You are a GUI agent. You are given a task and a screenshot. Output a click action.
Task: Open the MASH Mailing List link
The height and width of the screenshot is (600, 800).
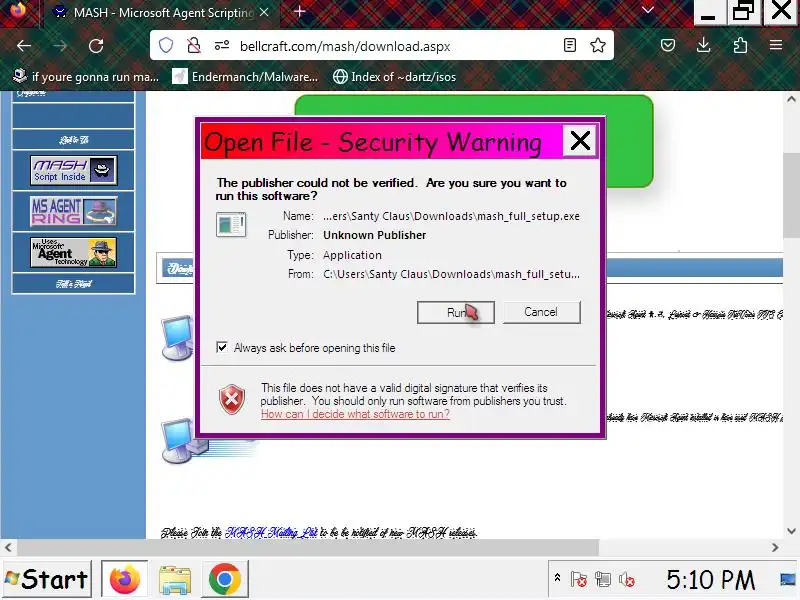(271, 533)
